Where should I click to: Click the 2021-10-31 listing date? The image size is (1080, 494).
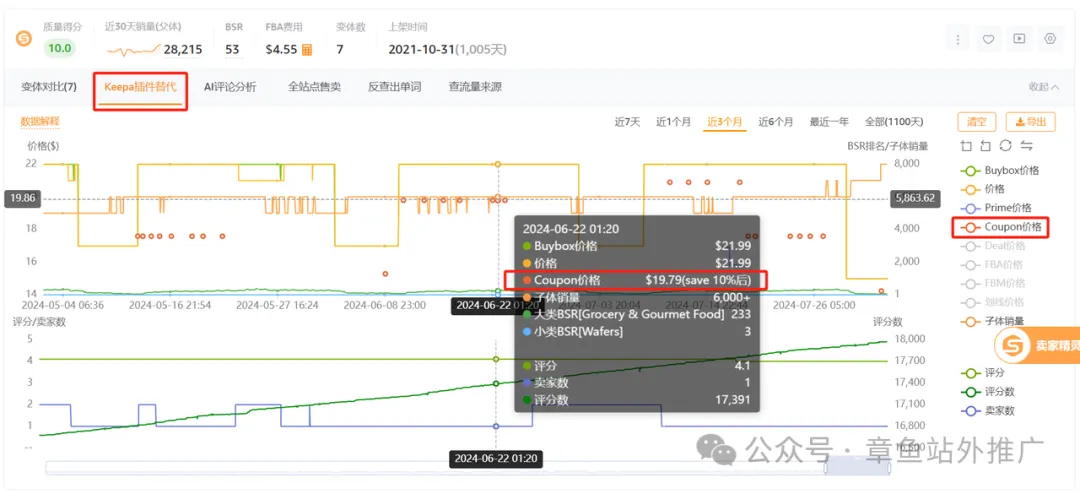[422, 50]
